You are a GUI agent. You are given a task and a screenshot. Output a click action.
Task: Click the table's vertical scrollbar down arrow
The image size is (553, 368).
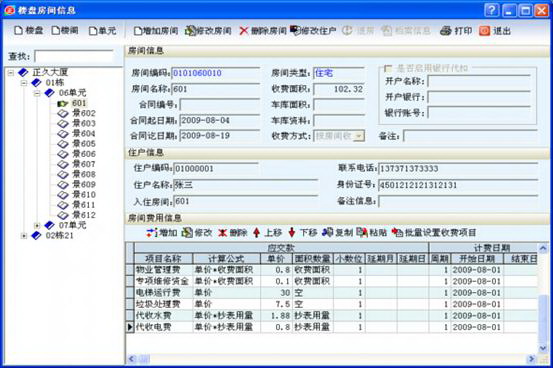coord(543,348)
